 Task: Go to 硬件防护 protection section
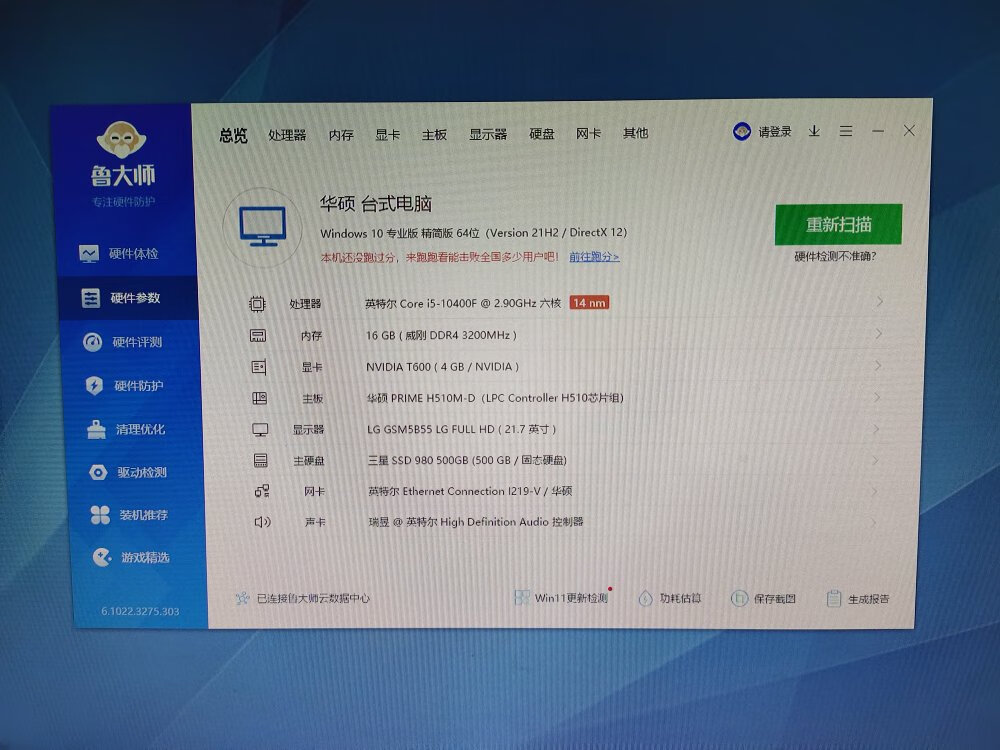click(124, 386)
